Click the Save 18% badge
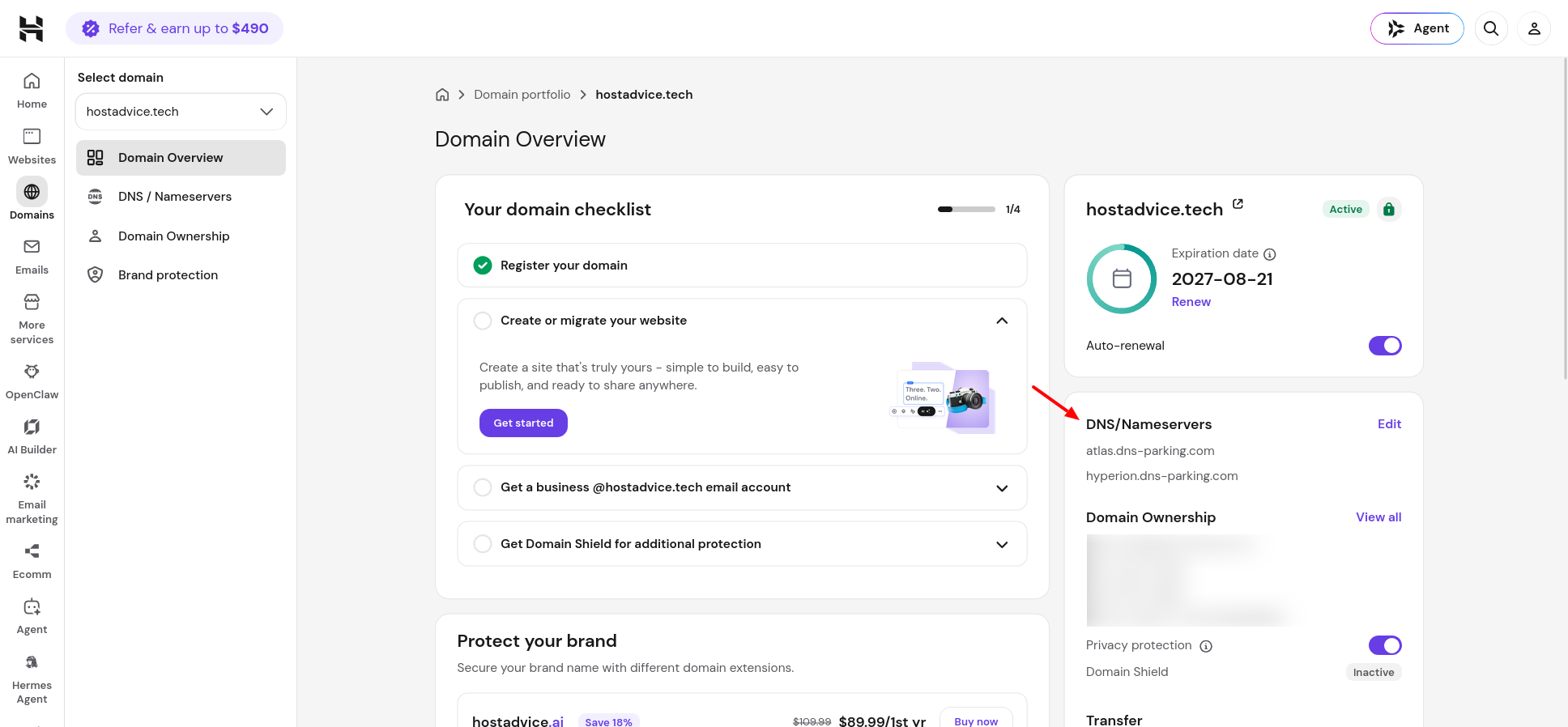 click(608, 721)
